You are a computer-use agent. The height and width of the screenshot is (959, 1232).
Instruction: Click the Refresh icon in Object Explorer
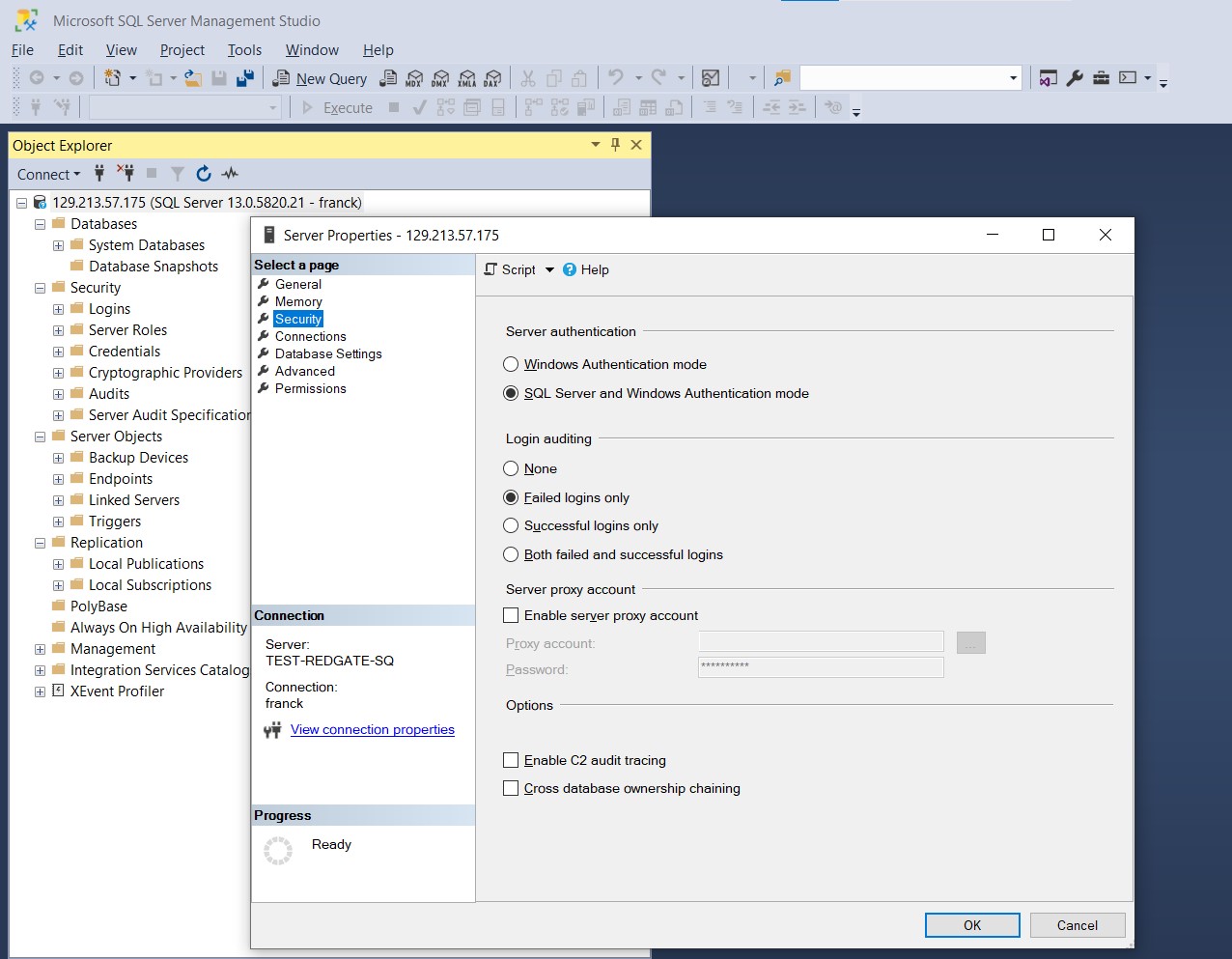tap(204, 174)
